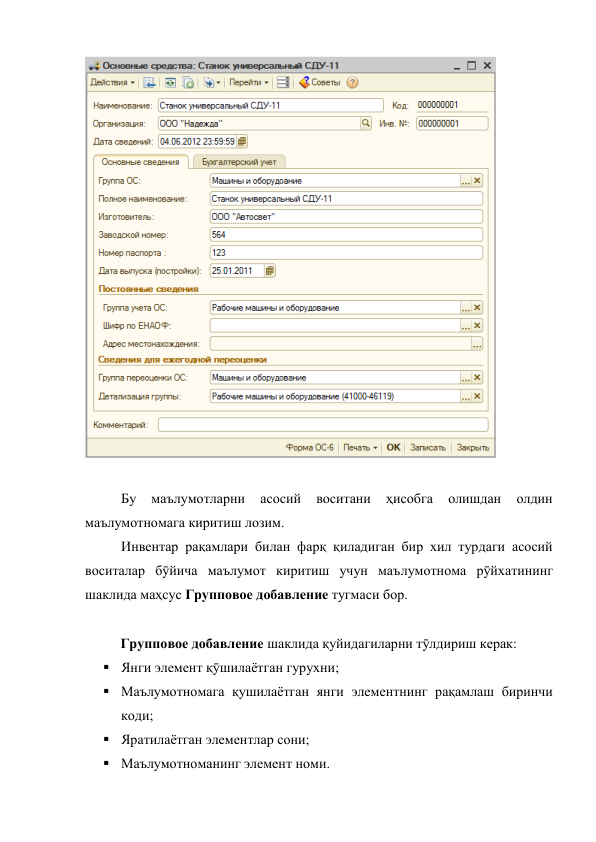Click the Комментарий input field

click(x=323, y=425)
